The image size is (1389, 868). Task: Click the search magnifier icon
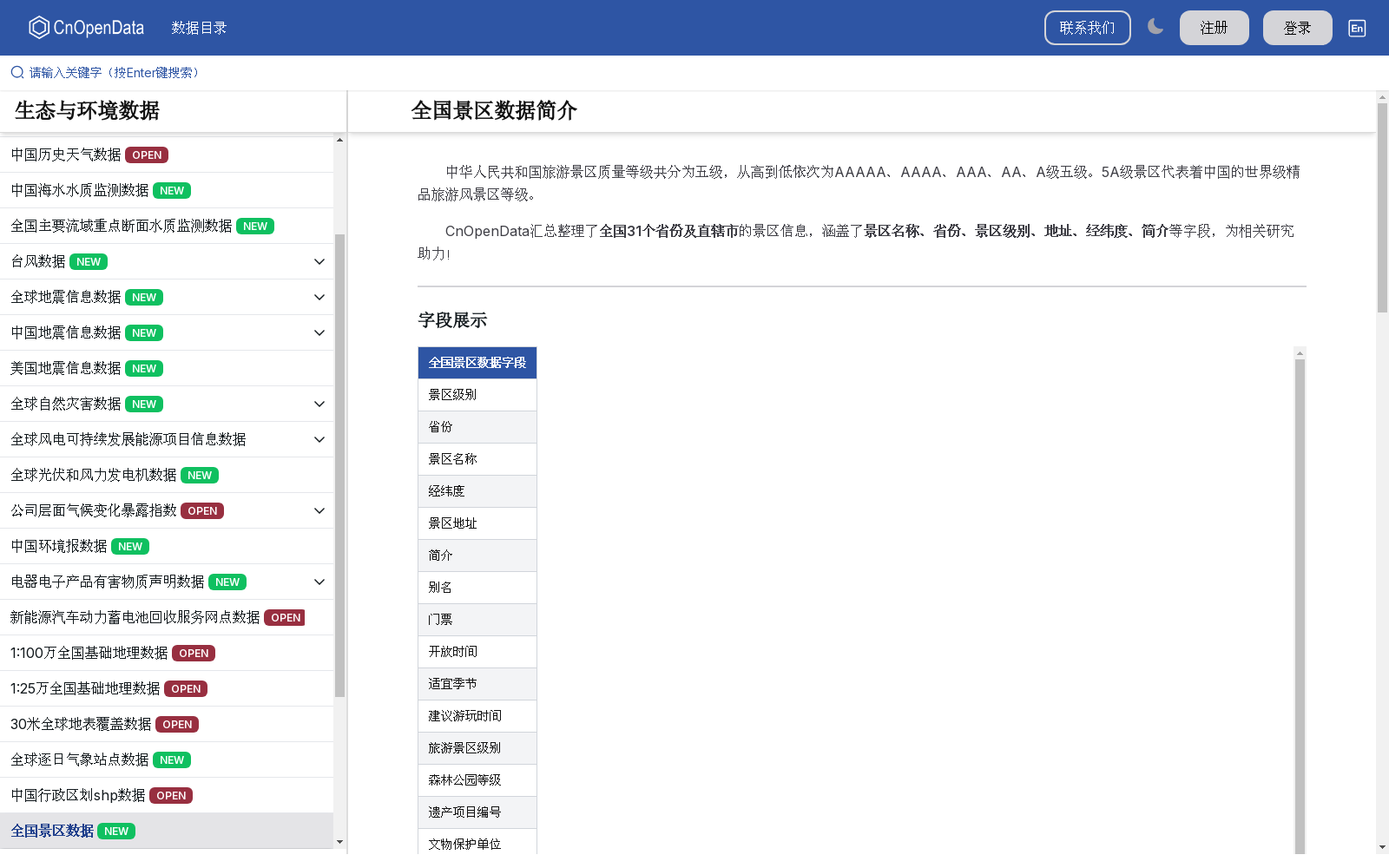17,72
